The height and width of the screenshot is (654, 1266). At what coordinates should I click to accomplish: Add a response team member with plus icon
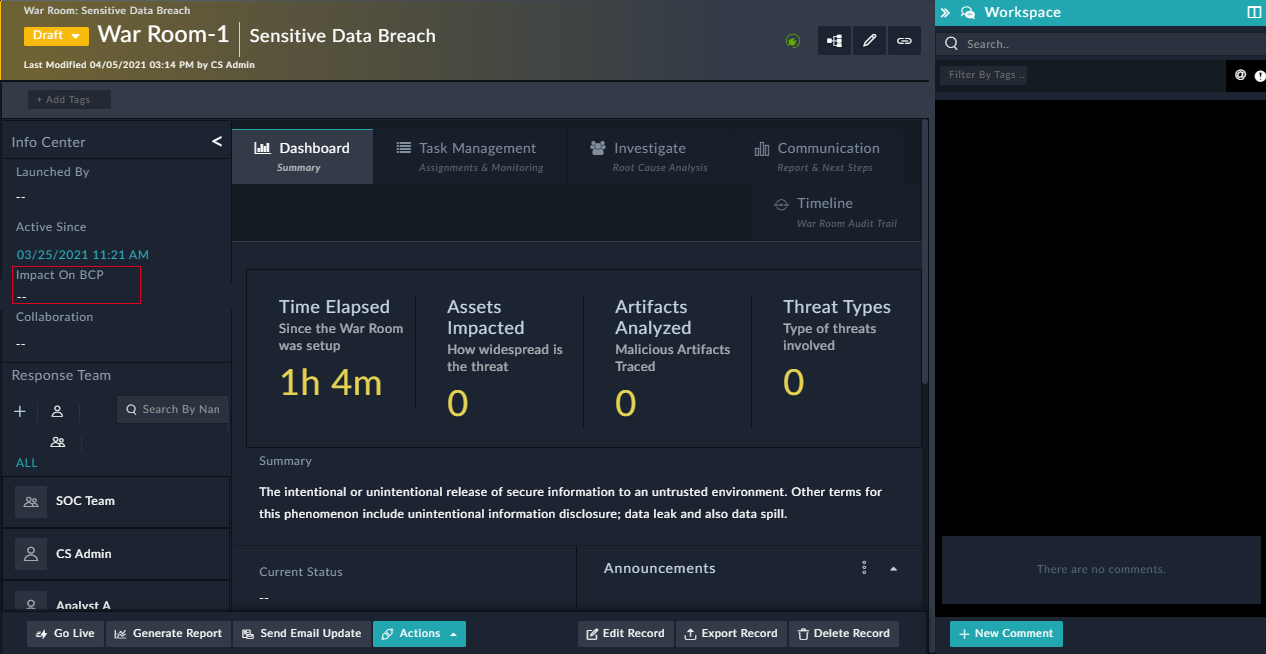tap(20, 411)
